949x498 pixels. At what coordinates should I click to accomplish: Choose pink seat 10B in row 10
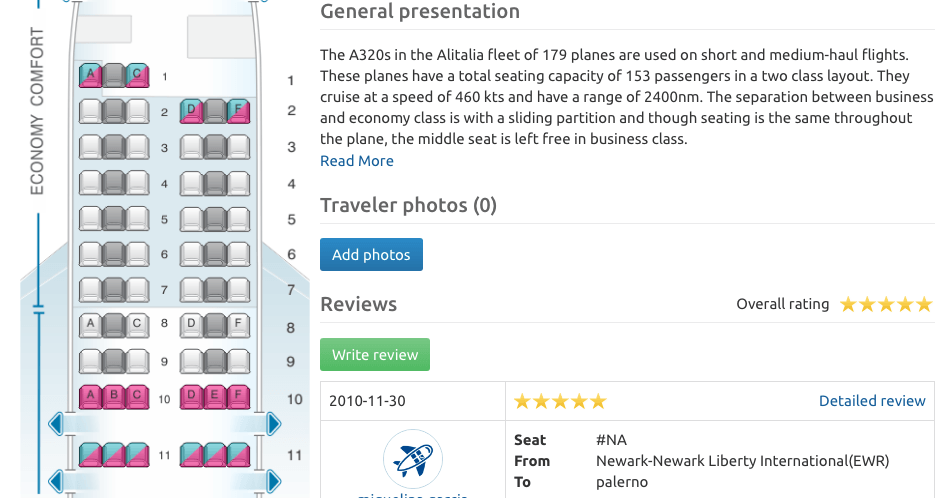(114, 397)
